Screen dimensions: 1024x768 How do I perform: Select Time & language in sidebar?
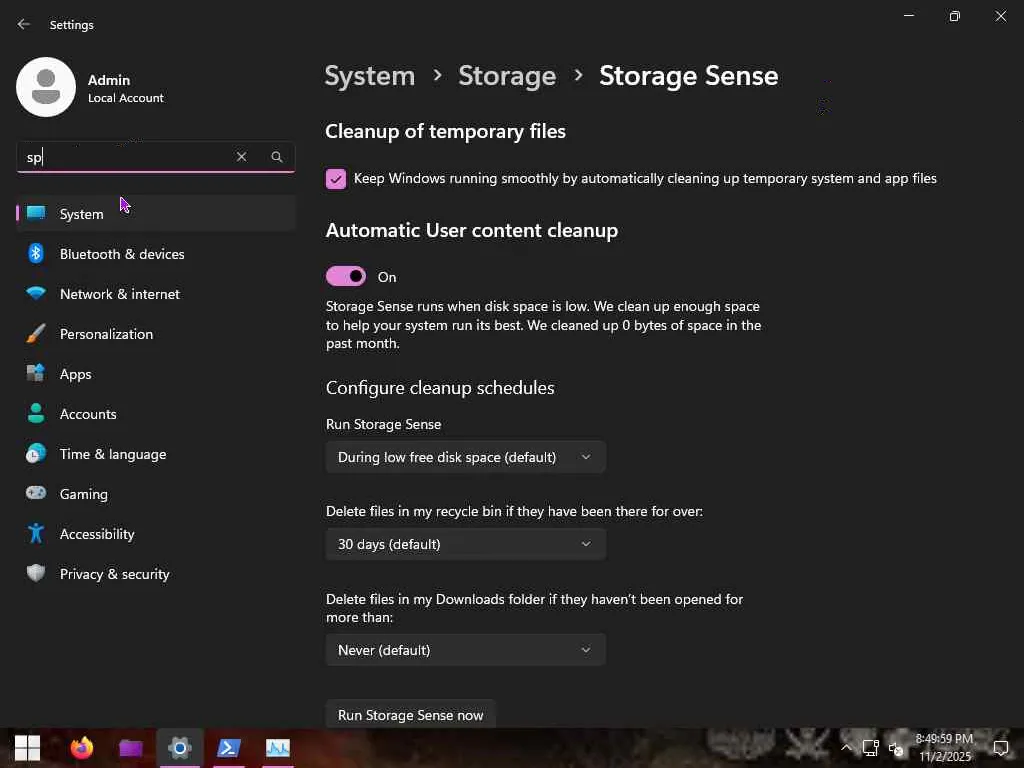point(112,454)
